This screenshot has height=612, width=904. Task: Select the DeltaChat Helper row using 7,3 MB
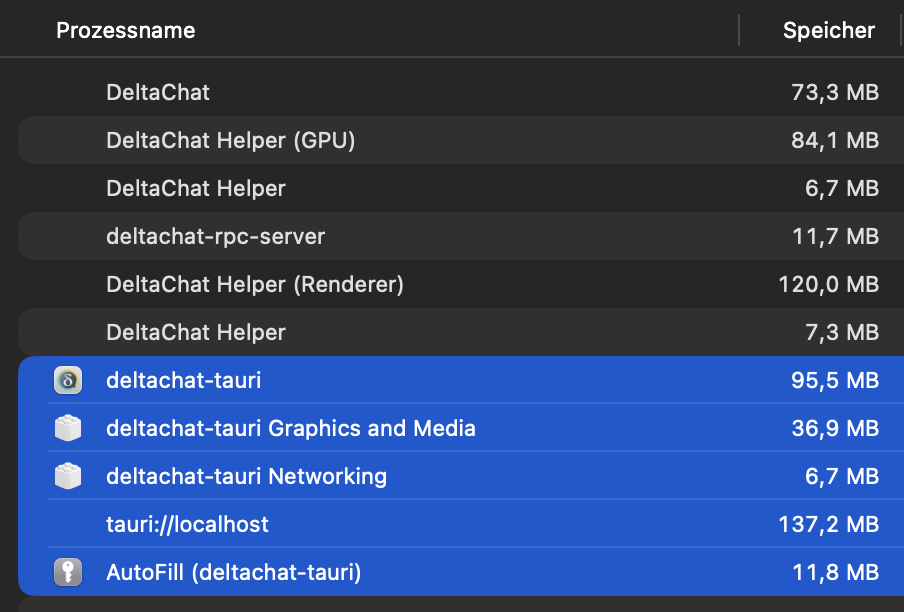tap(196, 332)
